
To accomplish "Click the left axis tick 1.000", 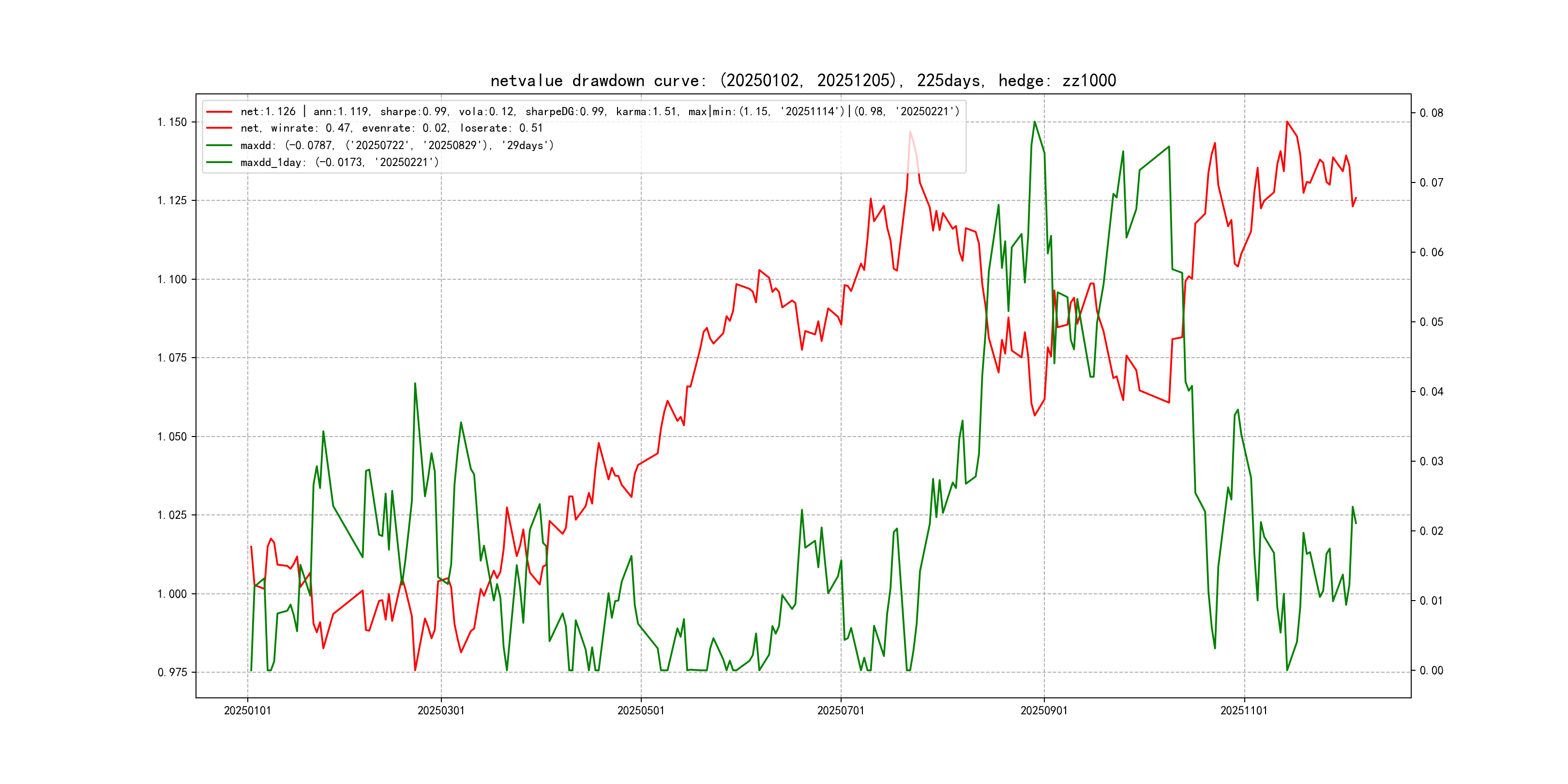I will (x=172, y=594).
